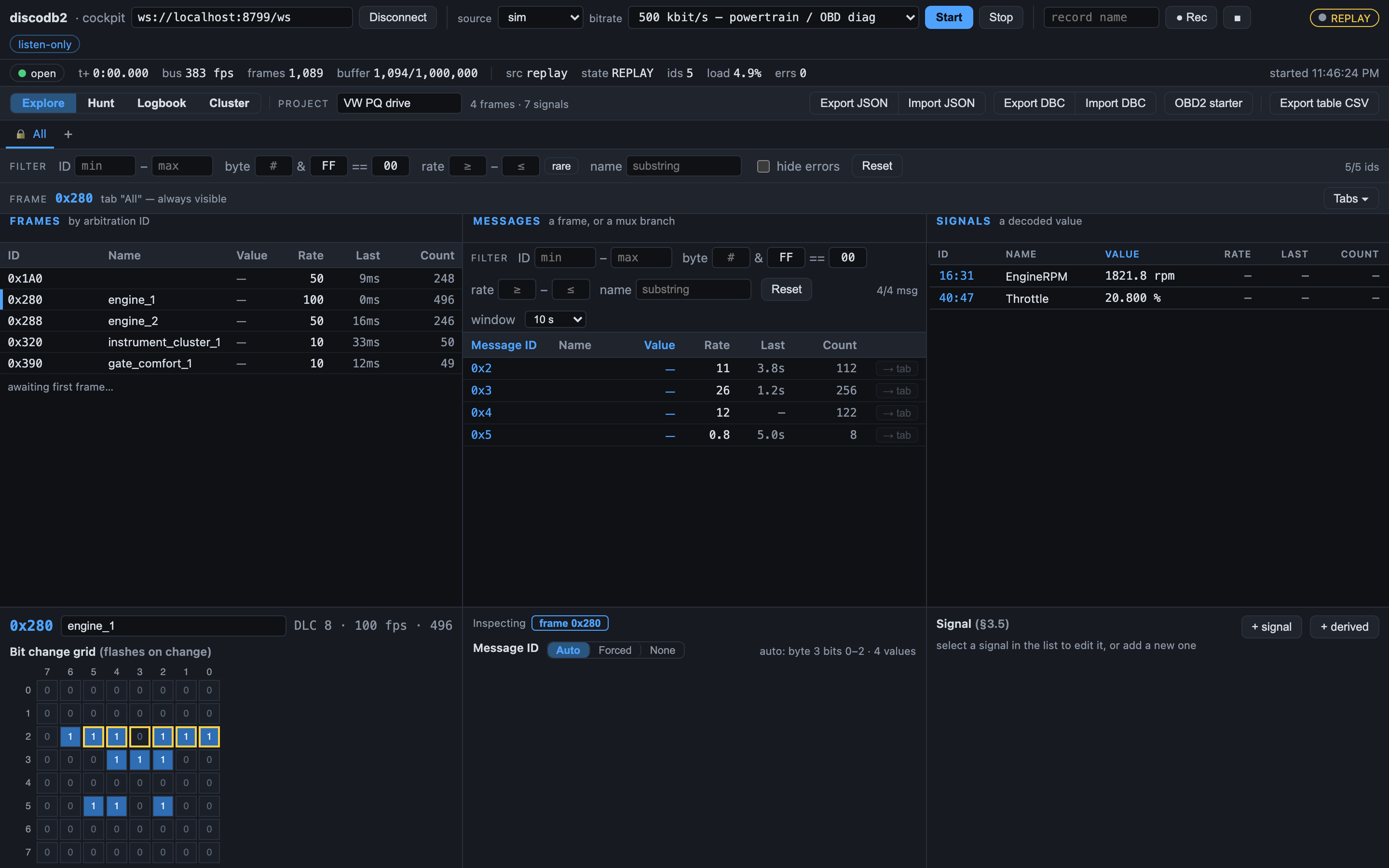This screenshot has width=1389, height=868.
Task: Add a new signal with + signal
Action: pyautogui.click(x=1271, y=627)
